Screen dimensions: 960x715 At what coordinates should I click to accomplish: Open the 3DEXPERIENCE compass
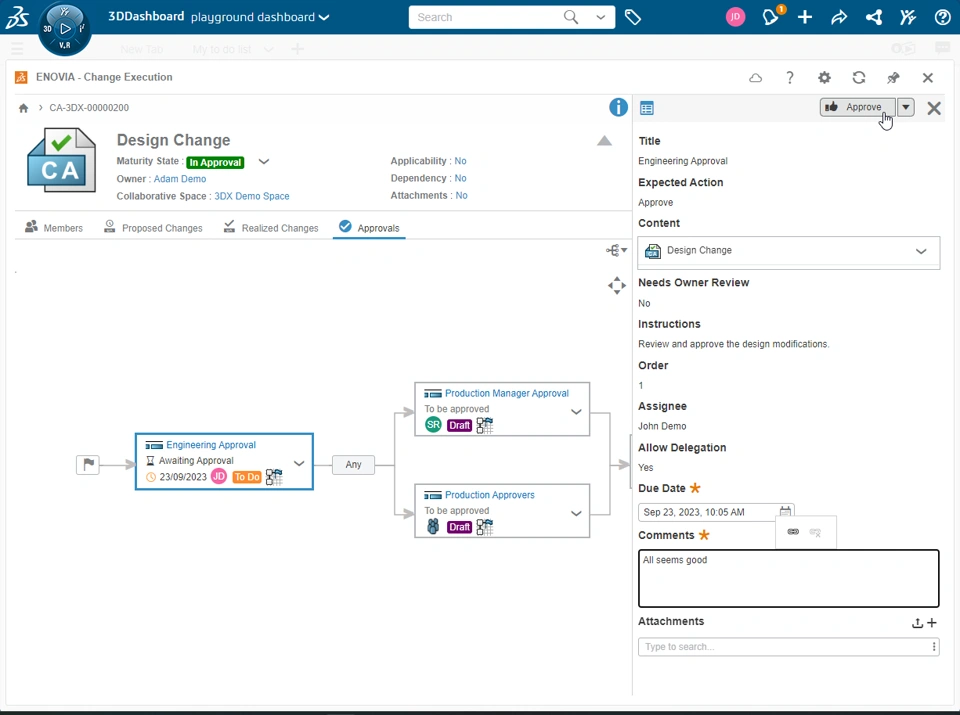pos(64,29)
